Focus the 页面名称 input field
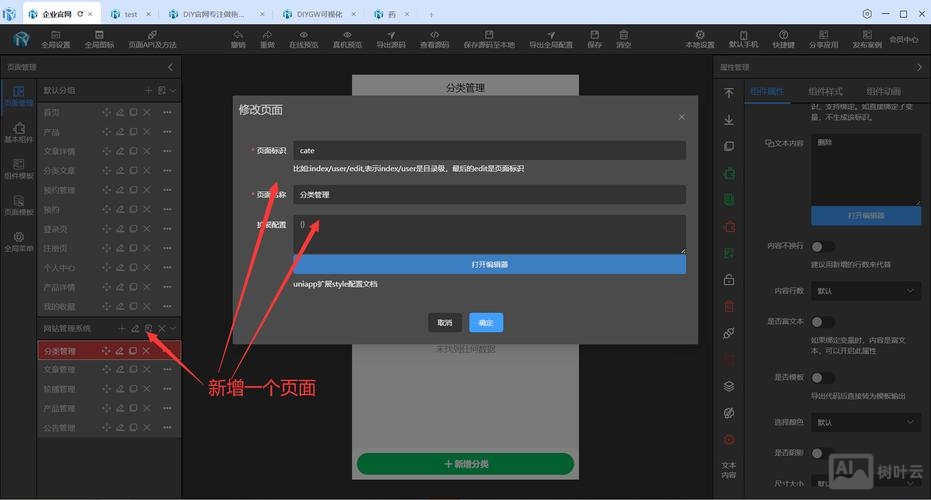This screenshot has height=500, width=931. [x=489, y=194]
